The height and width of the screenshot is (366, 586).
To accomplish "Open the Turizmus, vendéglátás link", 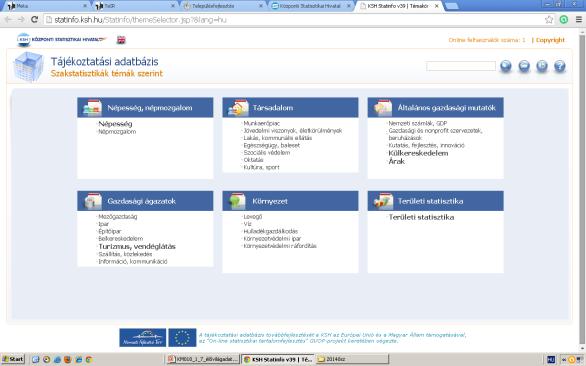I will pos(137,246).
